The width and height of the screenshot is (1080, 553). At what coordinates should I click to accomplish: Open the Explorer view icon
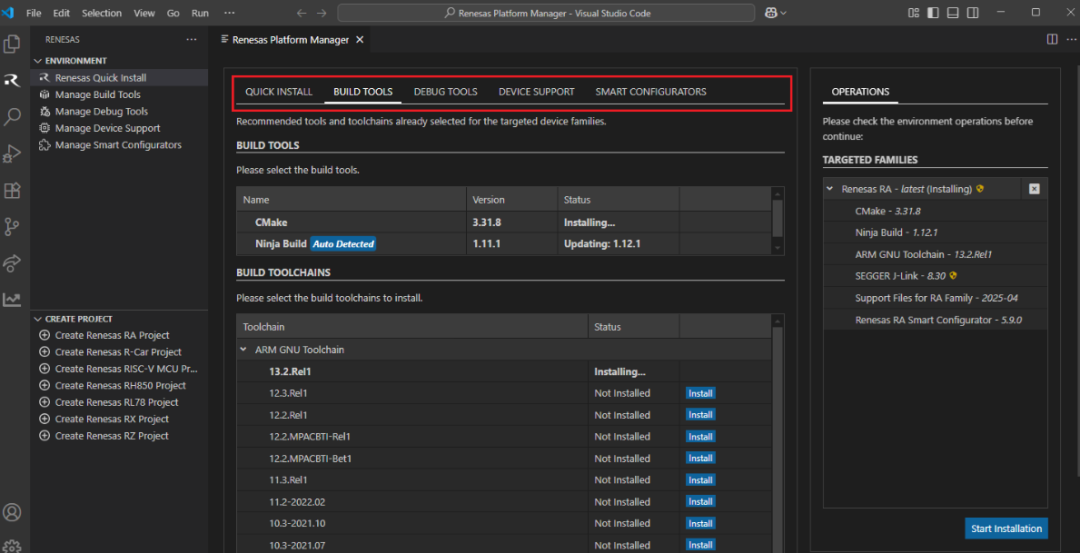point(12,44)
